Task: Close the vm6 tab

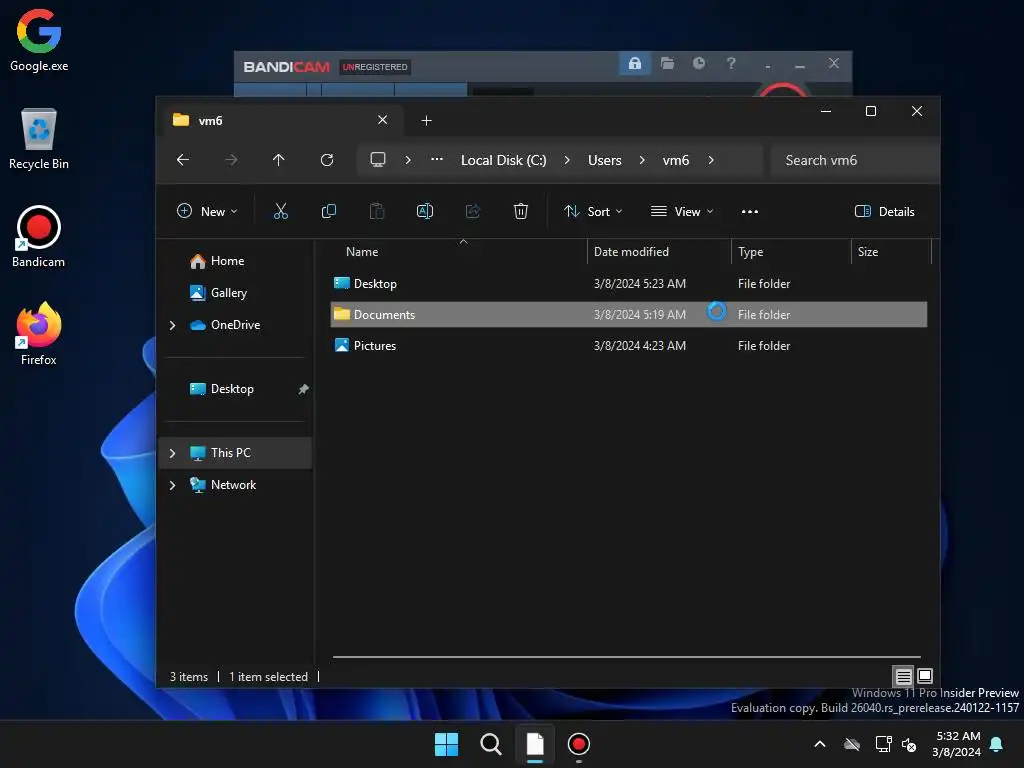Action: tap(383, 120)
